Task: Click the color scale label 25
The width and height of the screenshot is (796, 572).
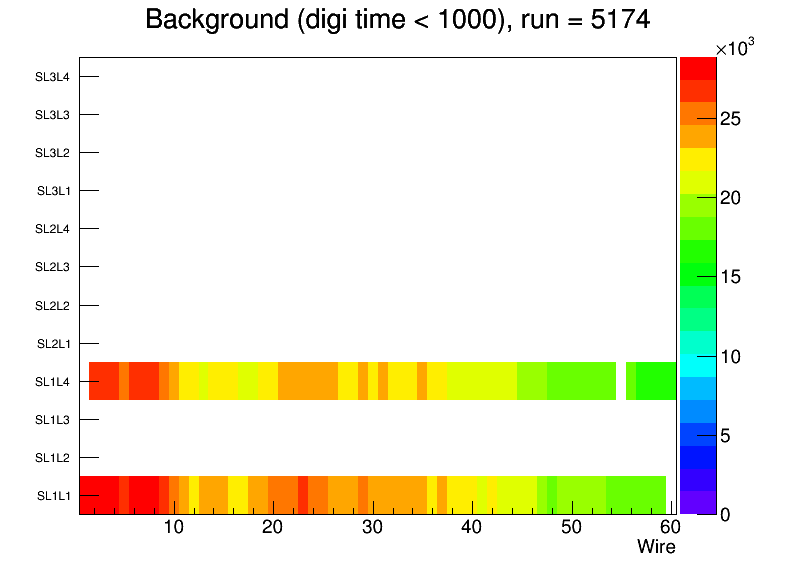Action: [728, 120]
